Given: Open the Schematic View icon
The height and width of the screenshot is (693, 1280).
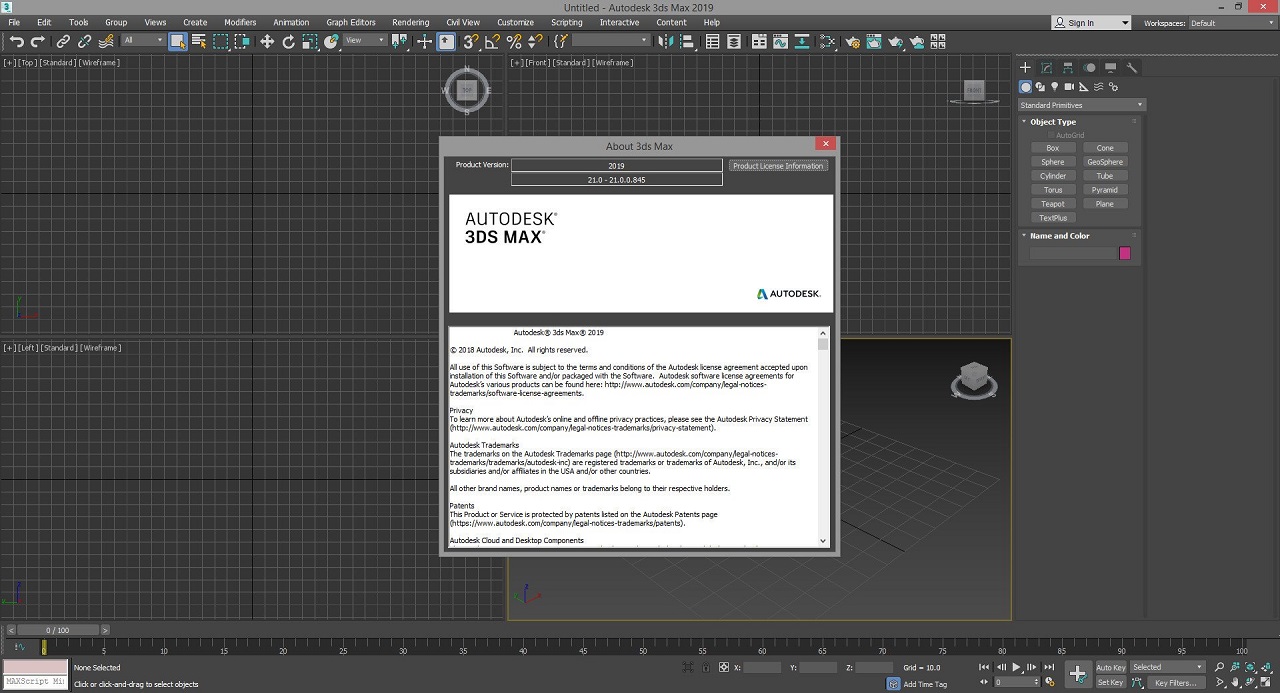Looking at the screenshot, I should coord(827,42).
